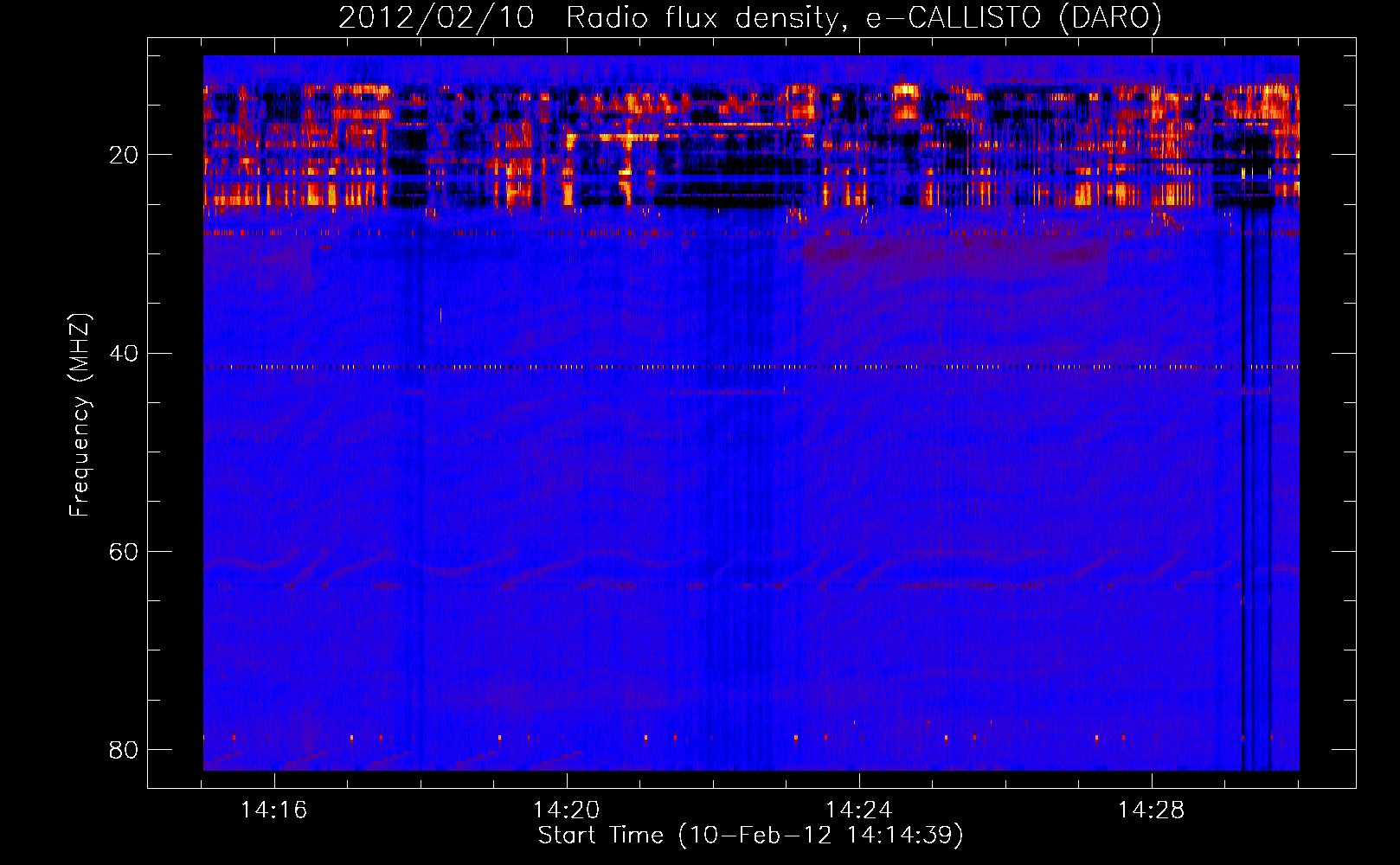1400x865 pixels.
Task: Click the 14:24 time tick label
Action: pos(859,811)
